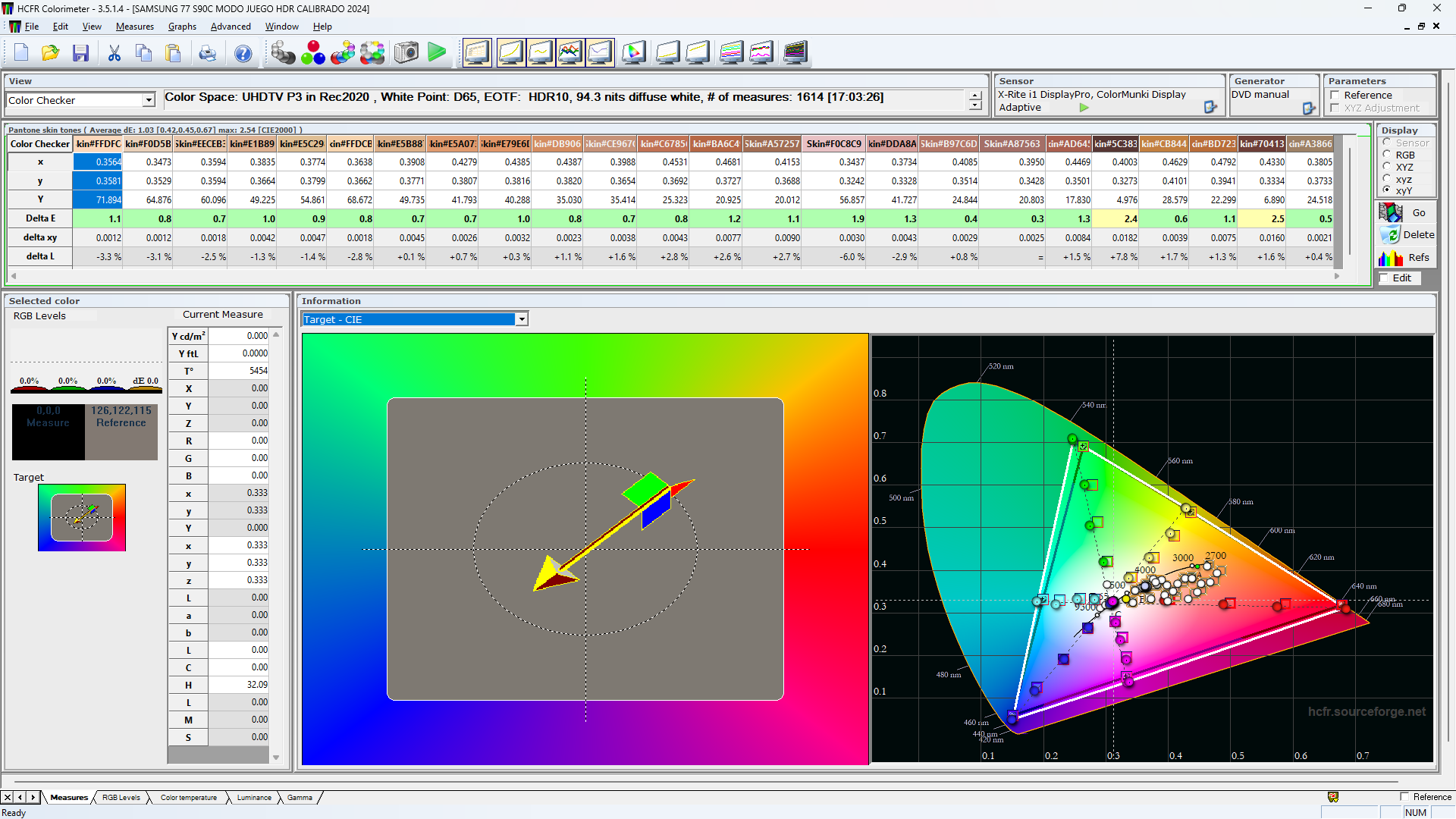This screenshot has width=1456, height=819.
Task: Measure the gray scale with gray spheres icon
Action: pos(283,53)
